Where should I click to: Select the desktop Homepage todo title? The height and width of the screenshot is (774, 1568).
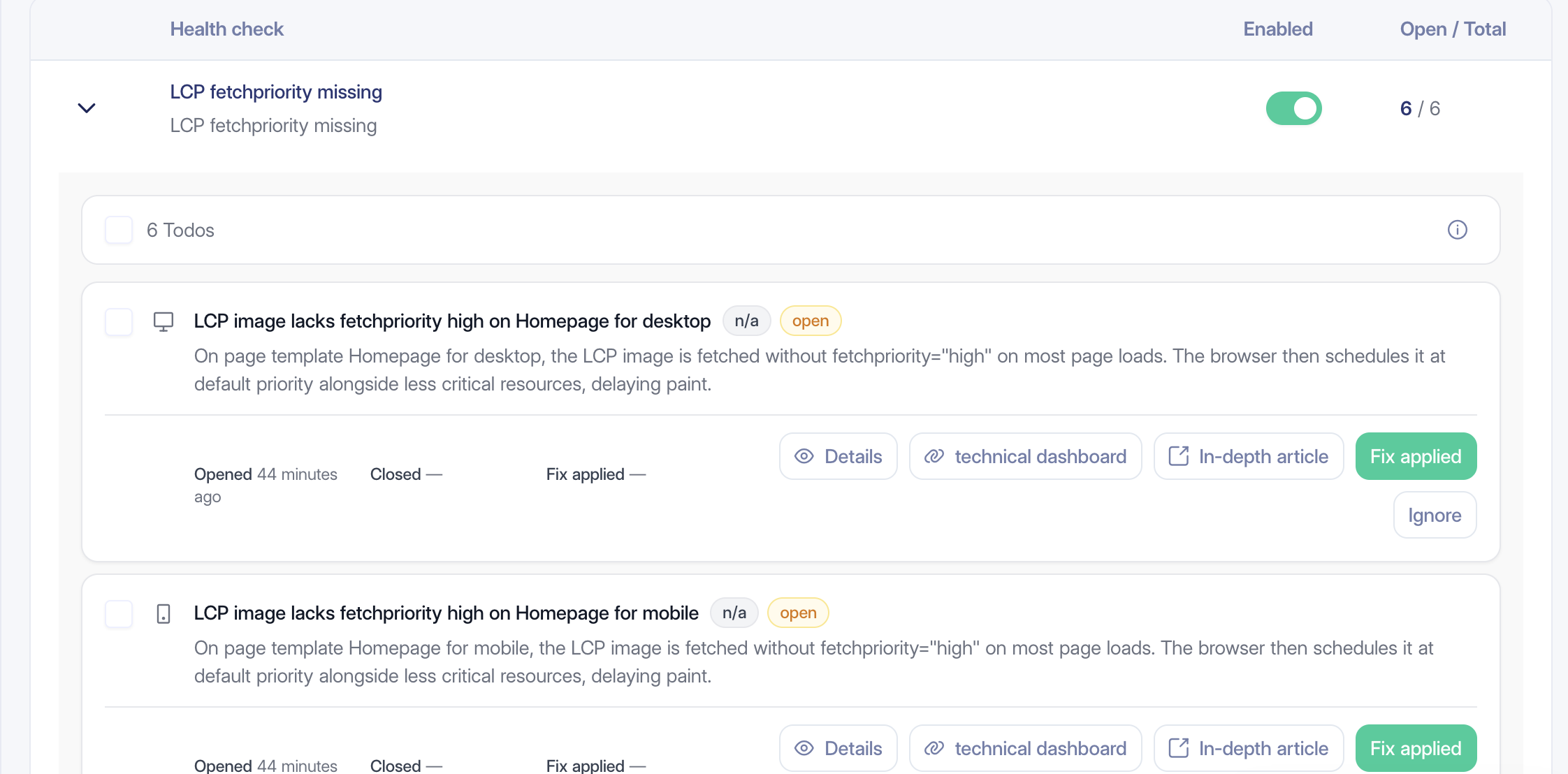coord(452,321)
